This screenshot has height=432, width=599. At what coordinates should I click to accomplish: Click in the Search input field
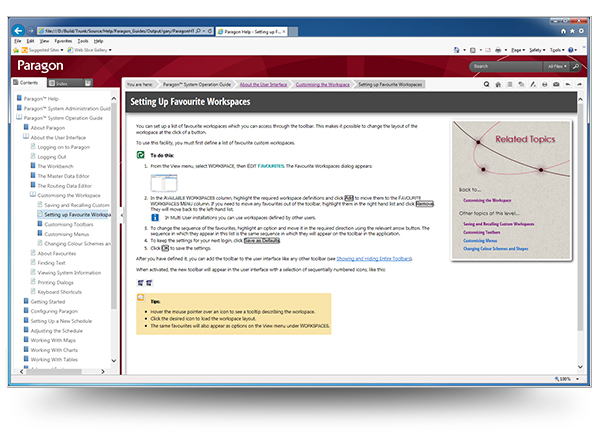coord(506,66)
